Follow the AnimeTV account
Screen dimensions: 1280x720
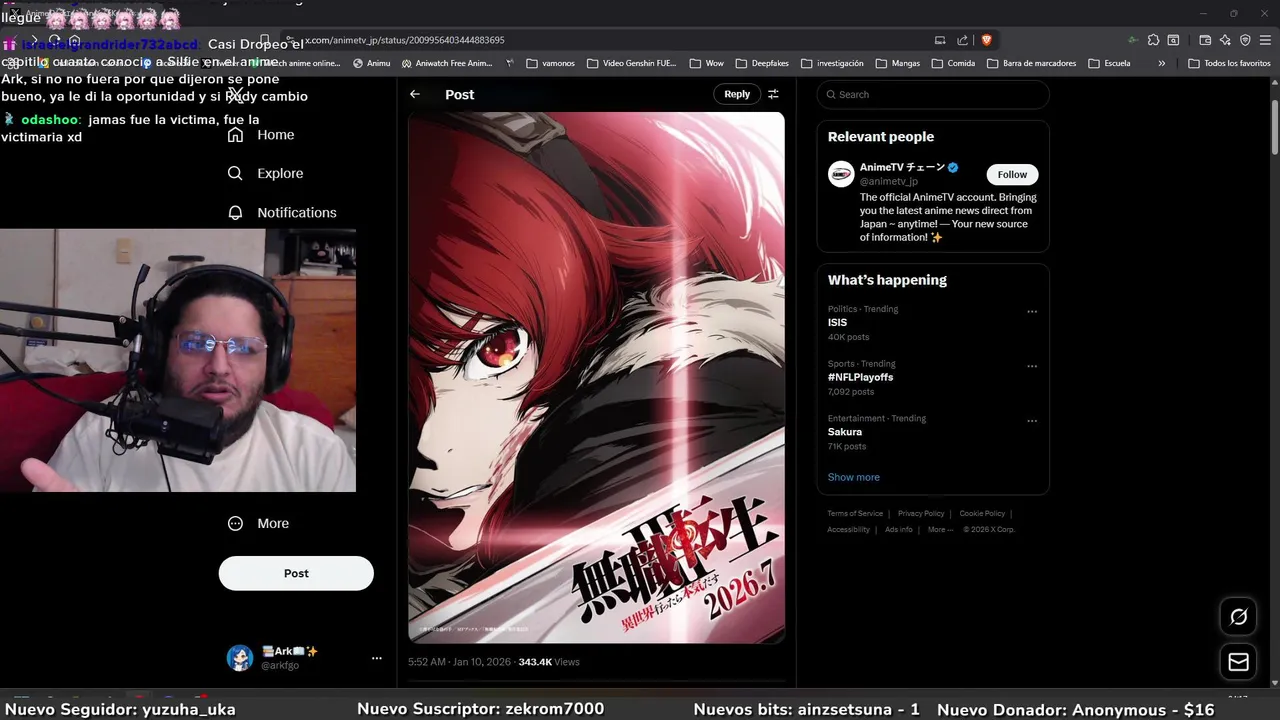point(1012,174)
